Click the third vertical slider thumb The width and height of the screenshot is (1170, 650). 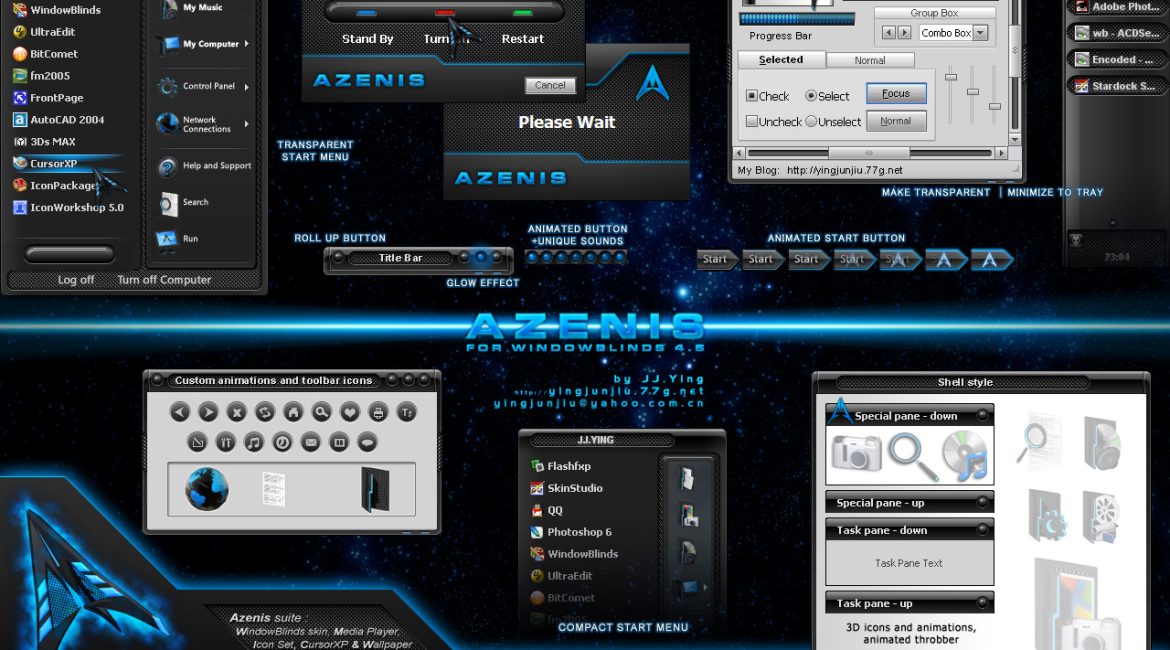(995, 107)
